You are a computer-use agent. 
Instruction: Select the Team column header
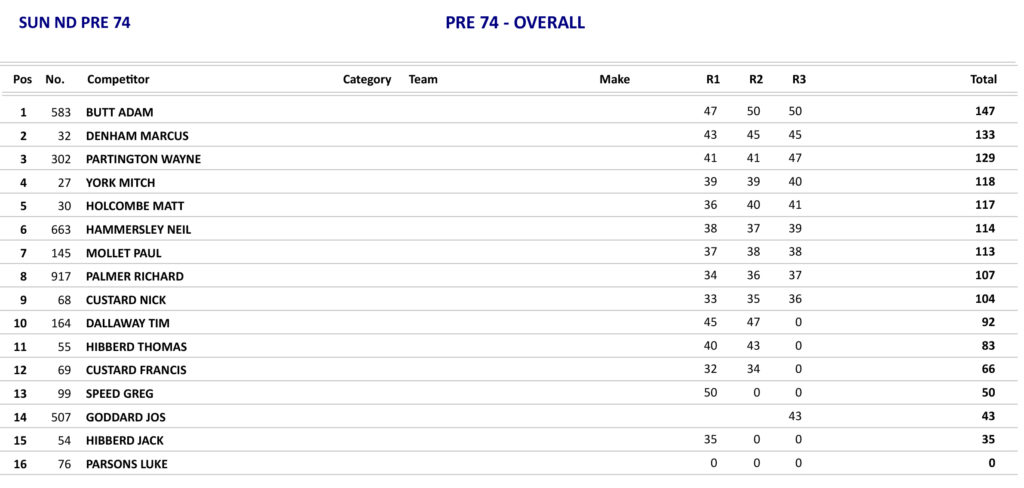tap(423, 79)
